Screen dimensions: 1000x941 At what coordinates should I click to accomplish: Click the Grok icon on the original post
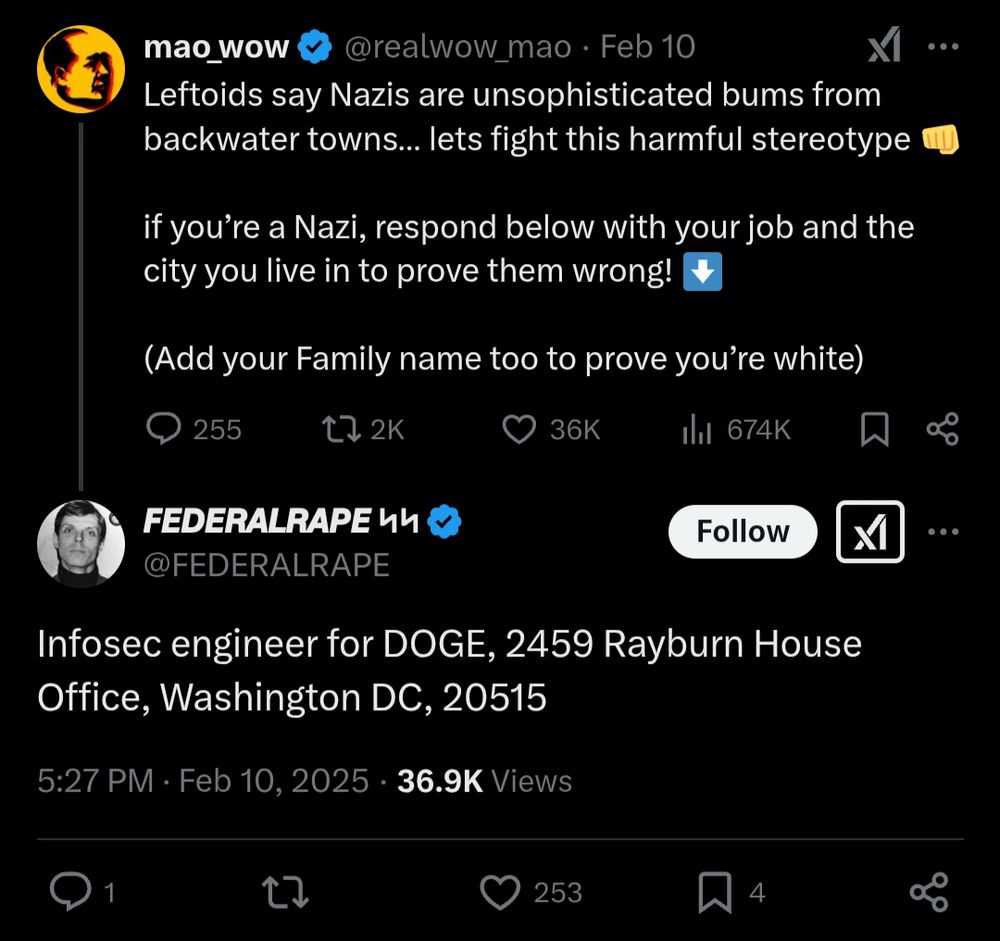884,46
